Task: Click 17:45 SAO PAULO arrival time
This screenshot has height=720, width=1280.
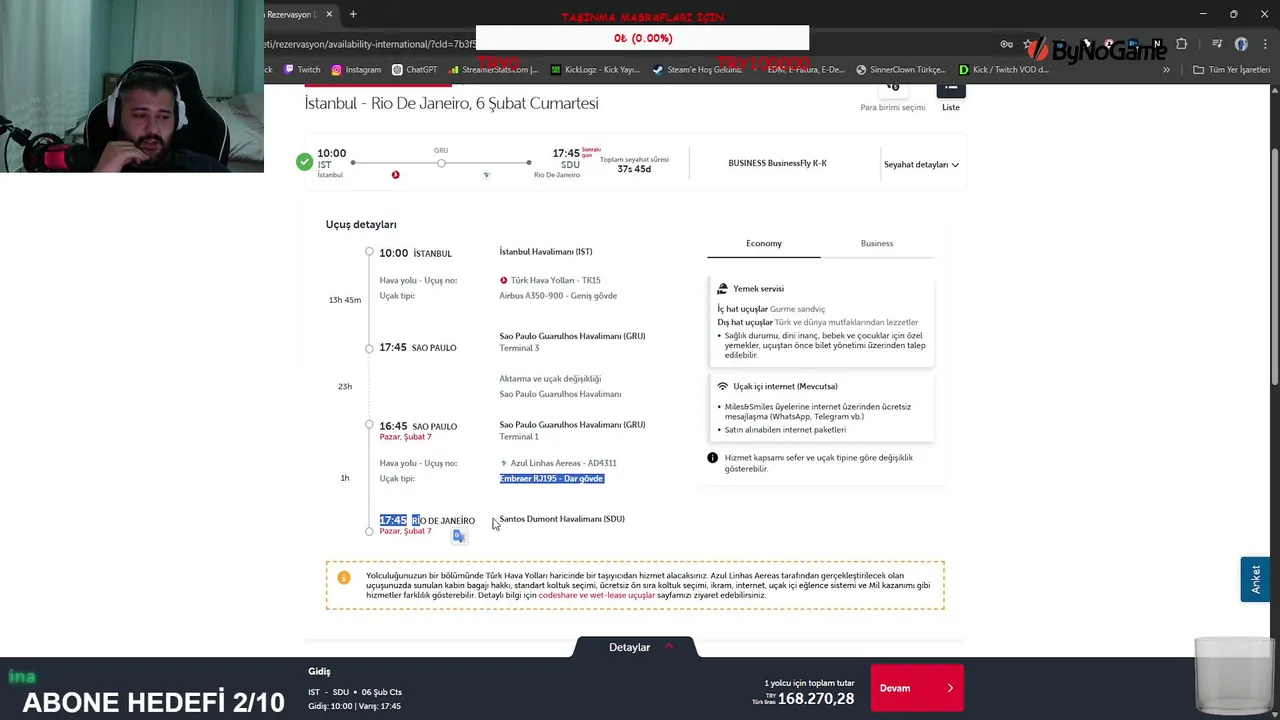Action: click(x=417, y=347)
